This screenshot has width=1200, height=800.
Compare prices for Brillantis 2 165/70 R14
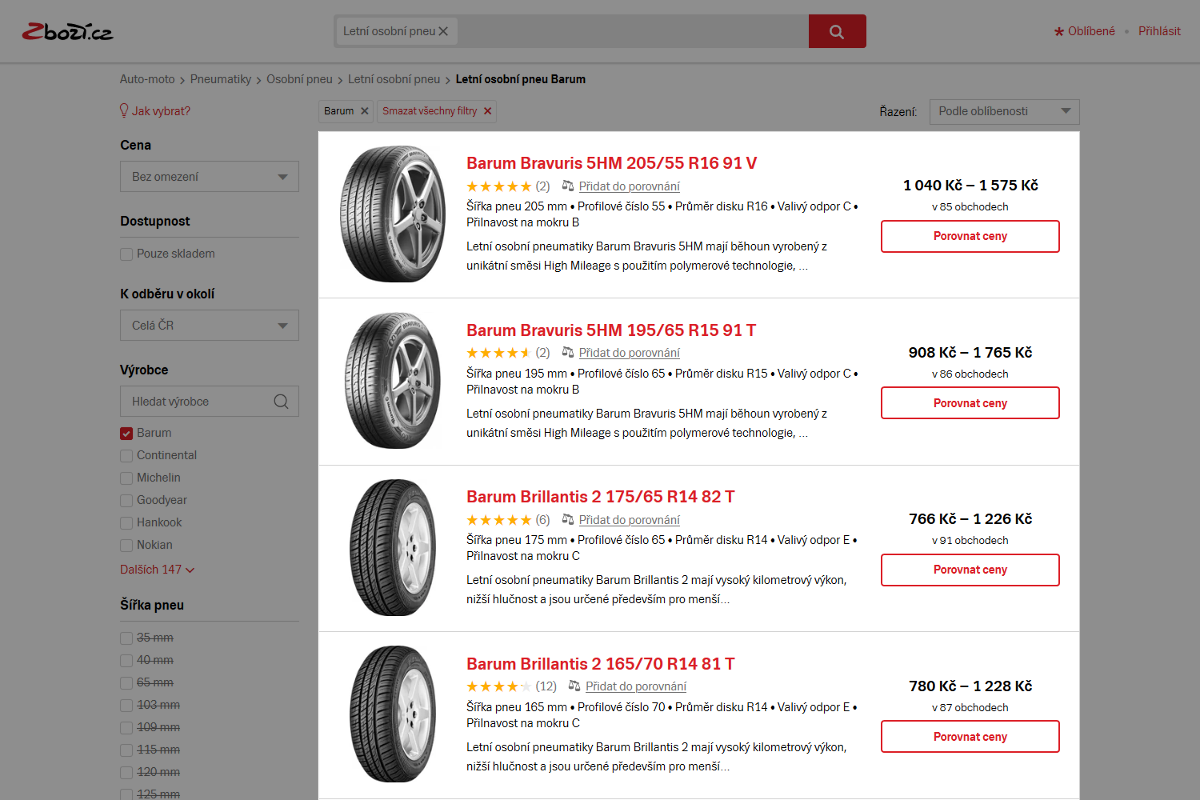(970, 737)
